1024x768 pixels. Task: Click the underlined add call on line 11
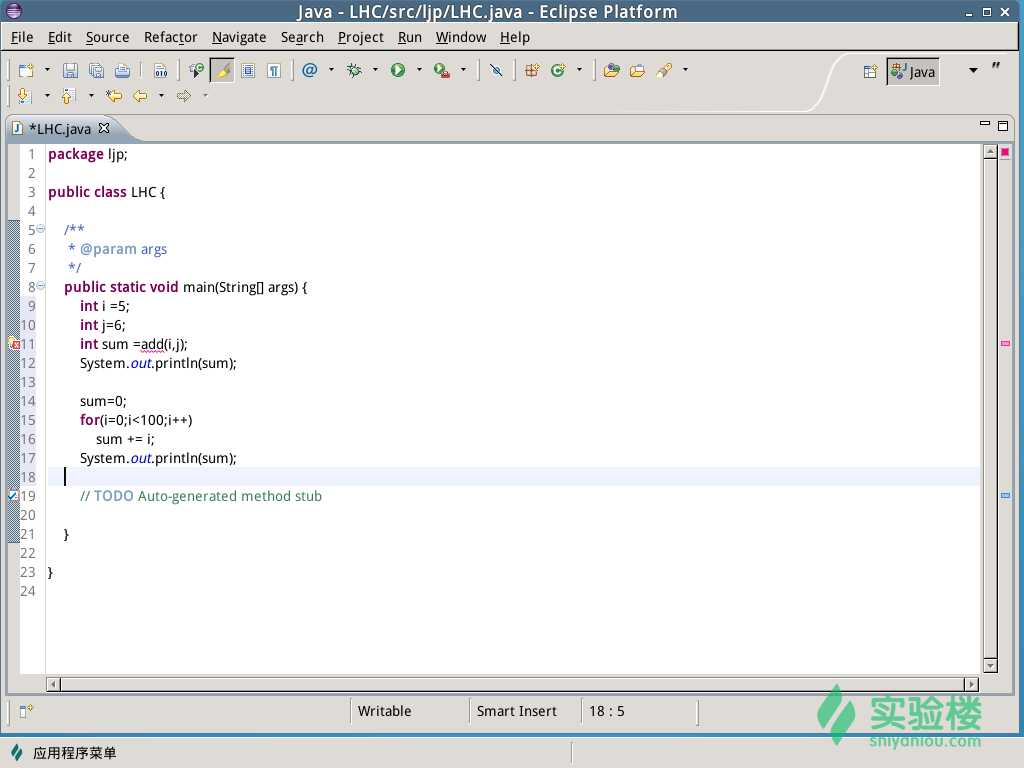tap(152, 344)
